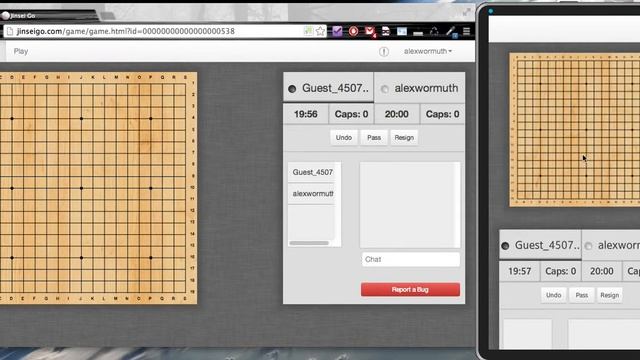The image size is (640, 360).
Task: Click Caps: 0 under Guest_4507..
Action: pyautogui.click(x=351, y=114)
